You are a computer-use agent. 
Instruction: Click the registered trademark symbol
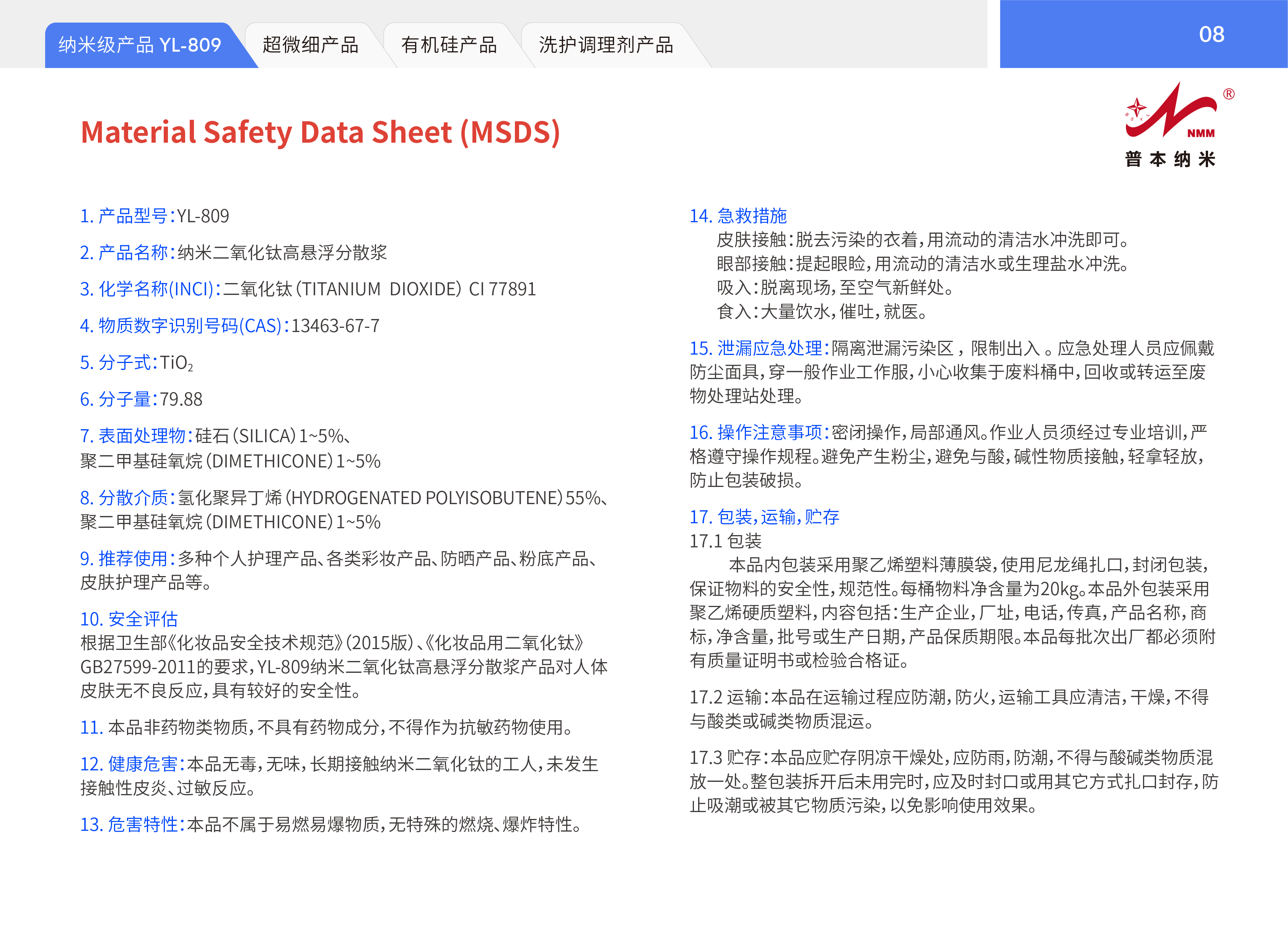pyautogui.click(x=1229, y=94)
